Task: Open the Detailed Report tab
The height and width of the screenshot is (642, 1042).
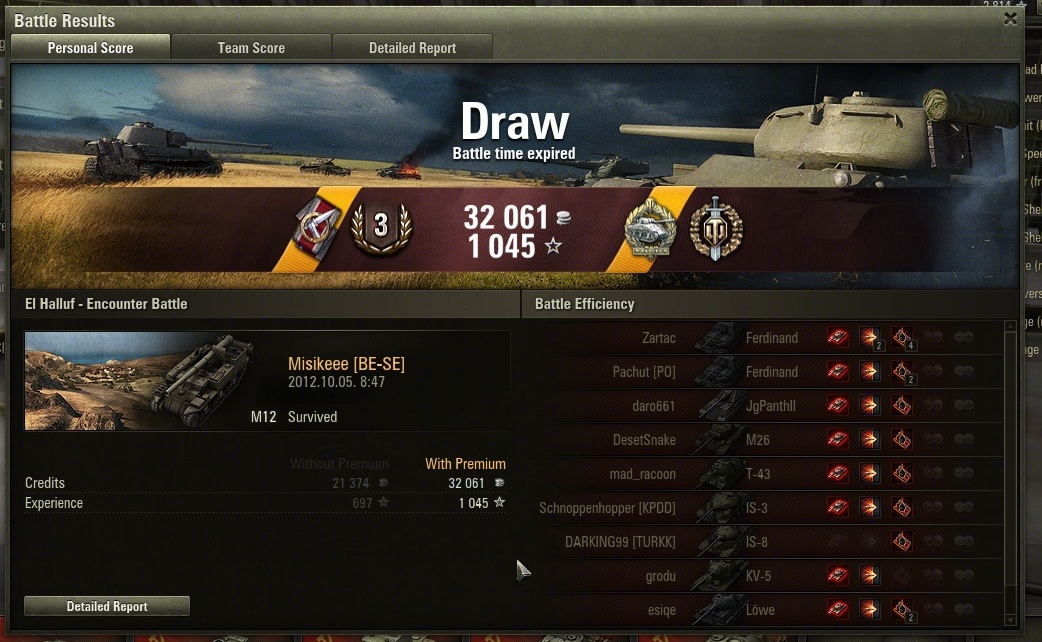Action: 412,48
